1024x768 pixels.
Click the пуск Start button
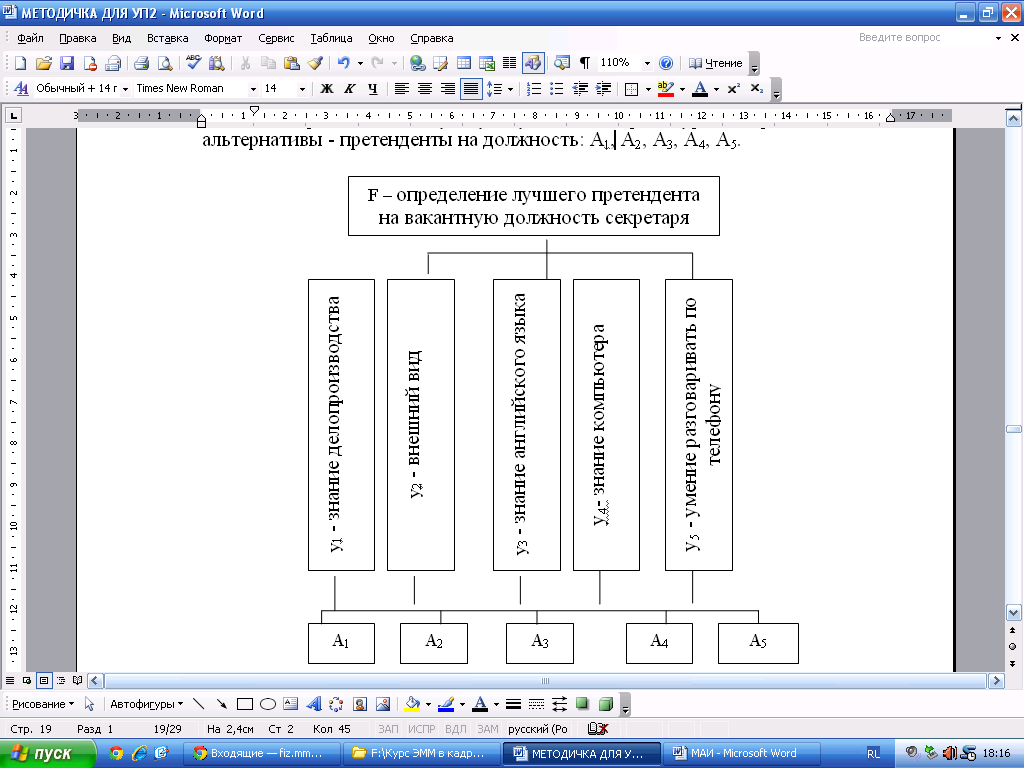click(47, 753)
